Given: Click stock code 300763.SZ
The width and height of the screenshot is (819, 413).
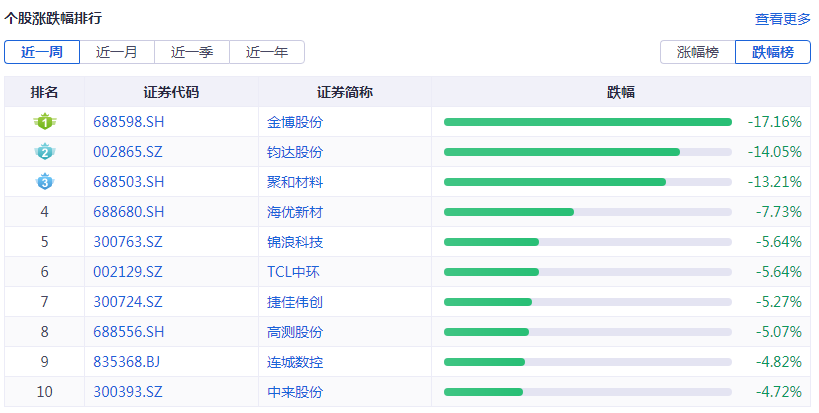Looking at the screenshot, I should (x=127, y=242).
